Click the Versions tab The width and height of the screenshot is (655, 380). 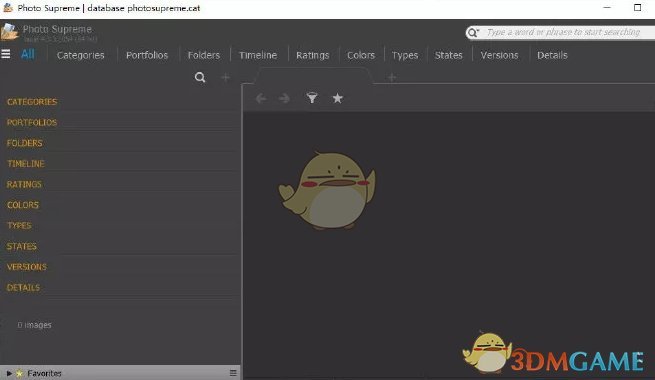point(499,55)
